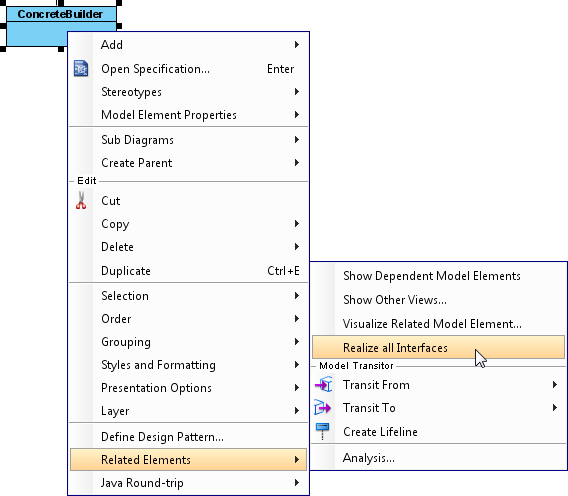568x496 pixels.
Task: Open the Model Element Properties submenu
Action: pos(188,115)
